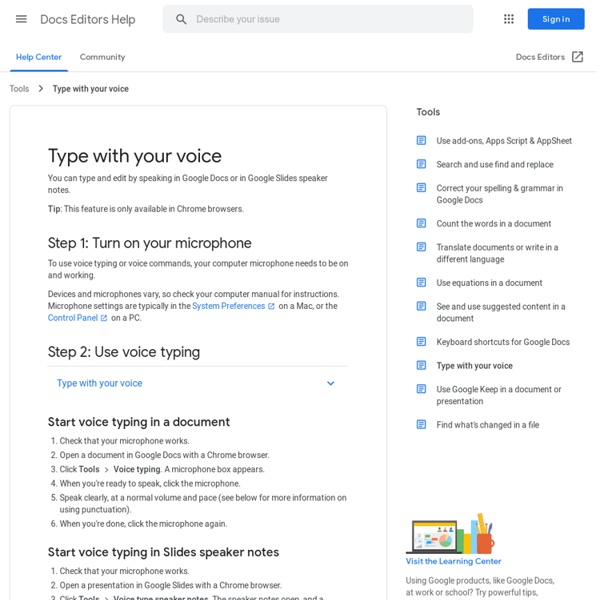600x600 pixels.
Task: Click icon beside Search and use find and replace
Action: click(x=421, y=164)
